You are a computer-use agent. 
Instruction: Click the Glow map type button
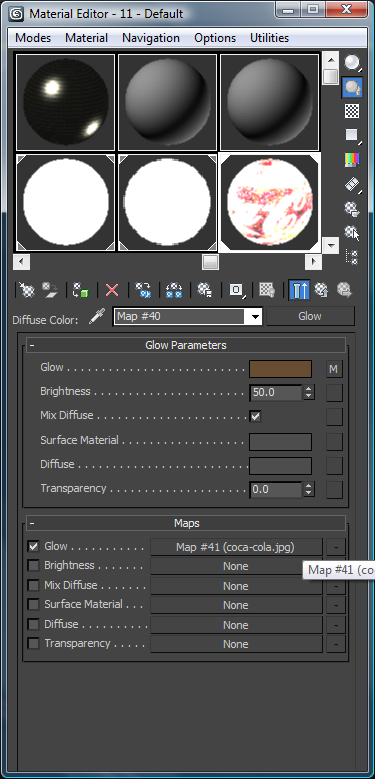pos(310,316)
